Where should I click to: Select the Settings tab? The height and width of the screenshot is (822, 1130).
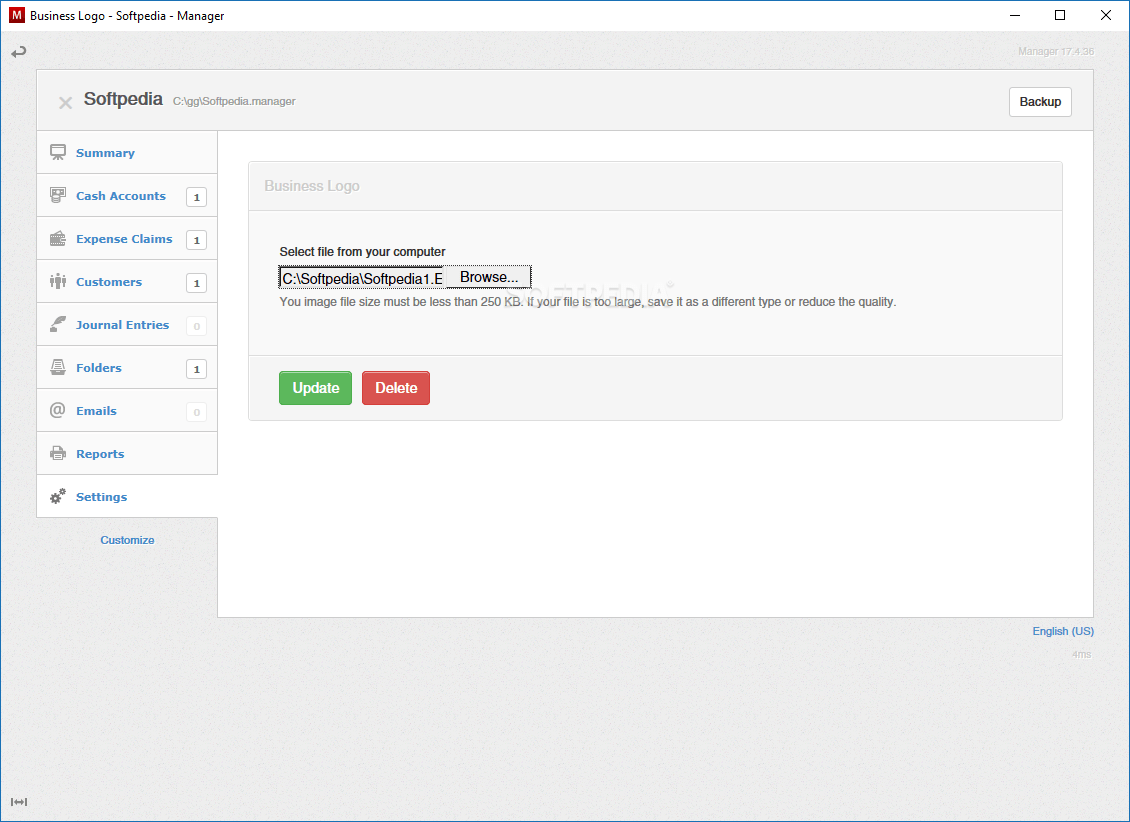(x=127, y=496)
